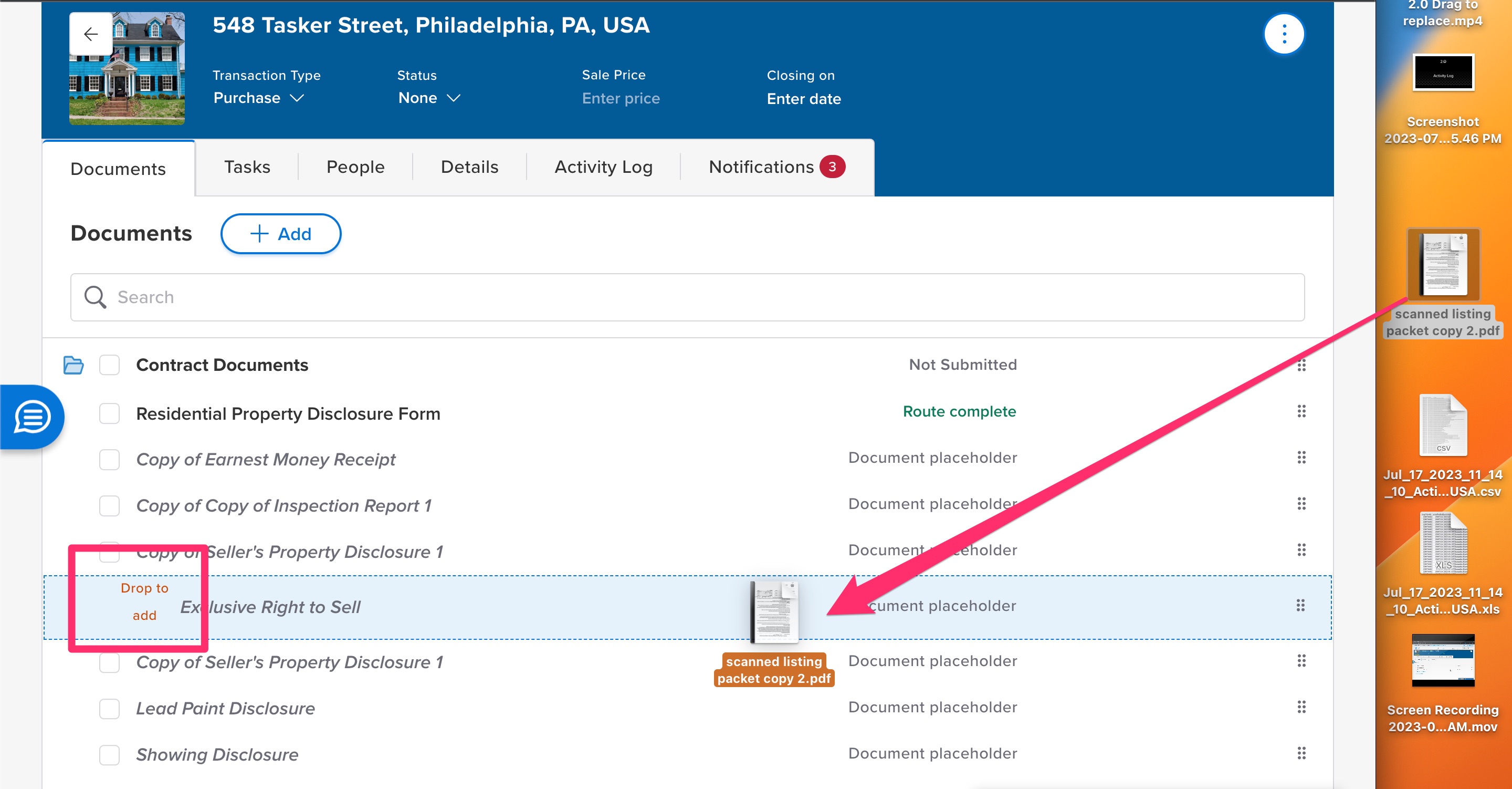Open the Activity Log tab
The width and height of the screenshot is (1512, 789).
click(x=603, y=168)
